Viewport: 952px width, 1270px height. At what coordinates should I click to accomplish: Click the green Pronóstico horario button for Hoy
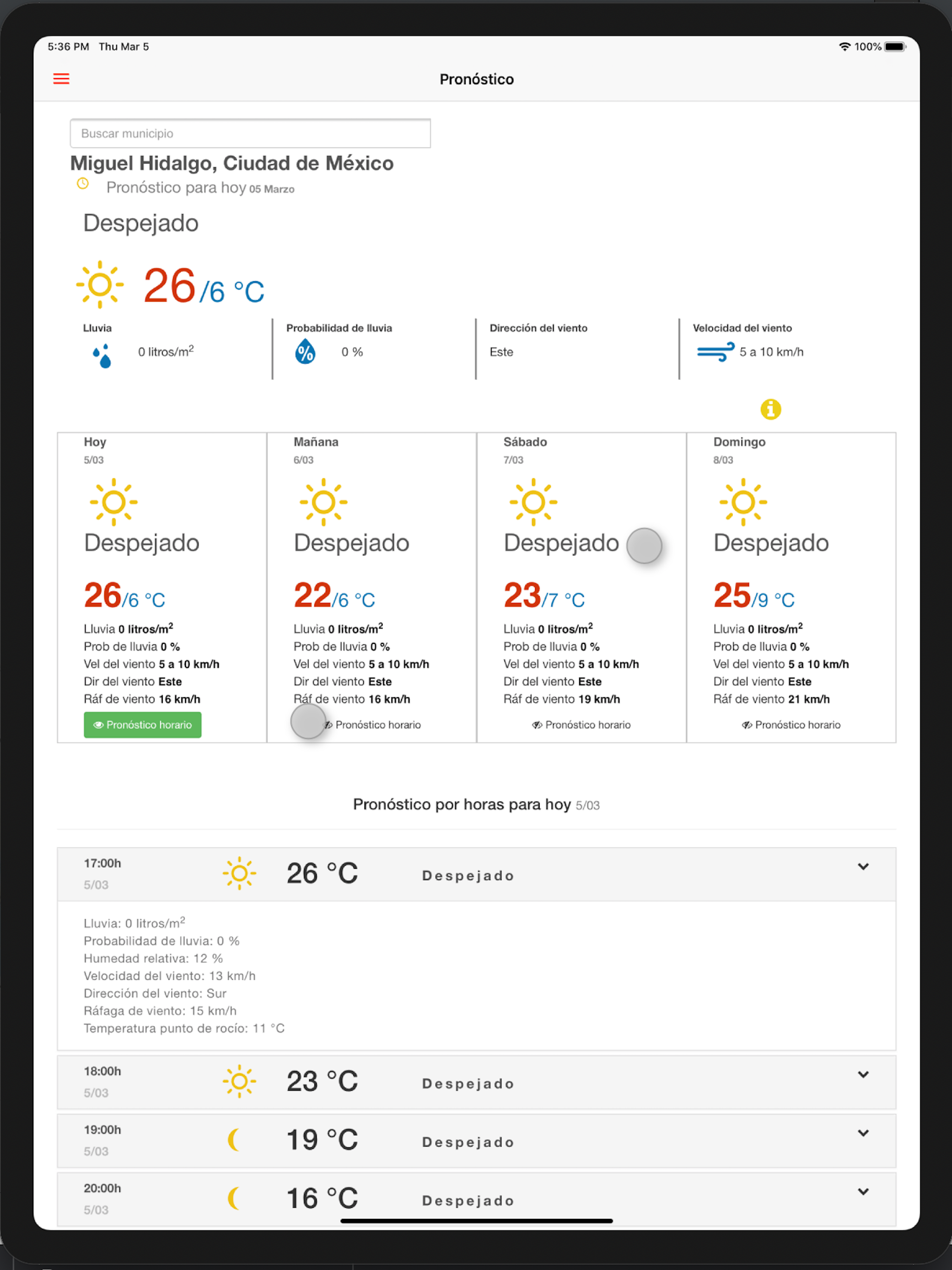pos(142,725)
